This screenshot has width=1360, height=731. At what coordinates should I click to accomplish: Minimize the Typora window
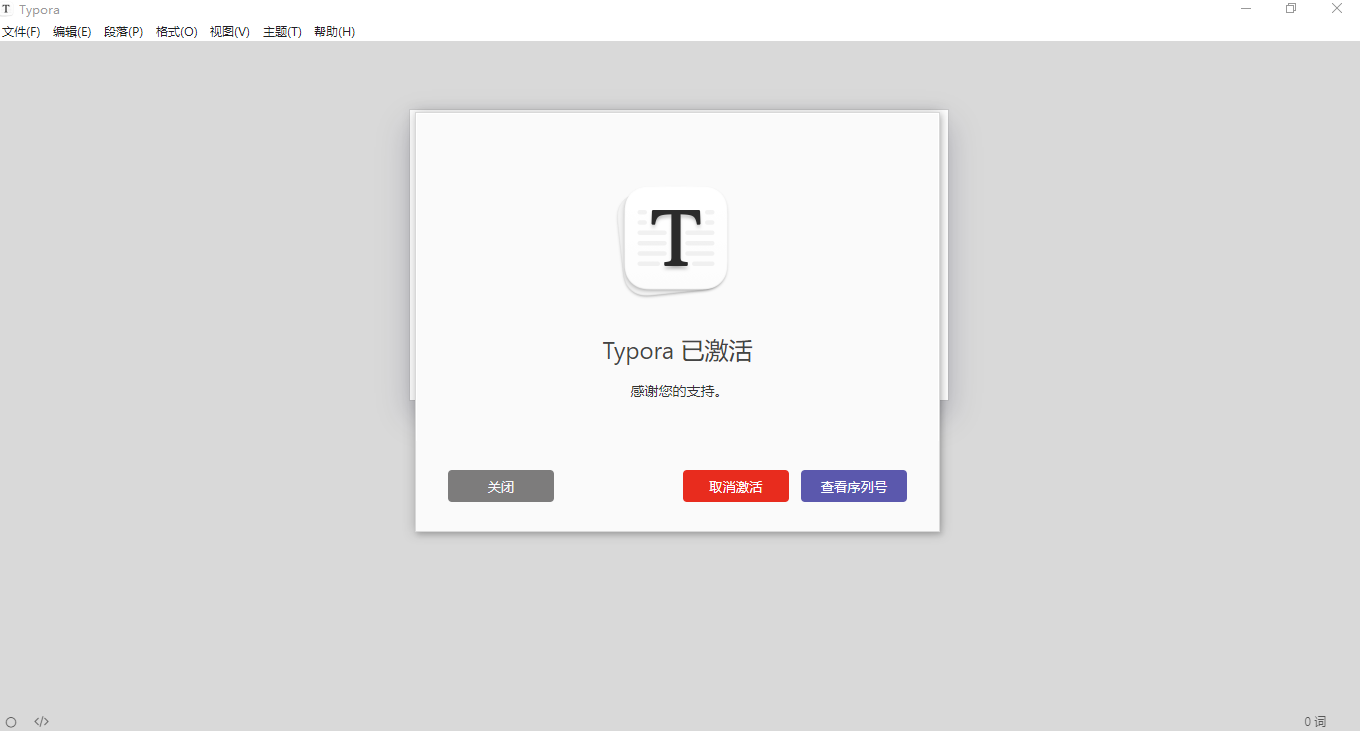1247,8
